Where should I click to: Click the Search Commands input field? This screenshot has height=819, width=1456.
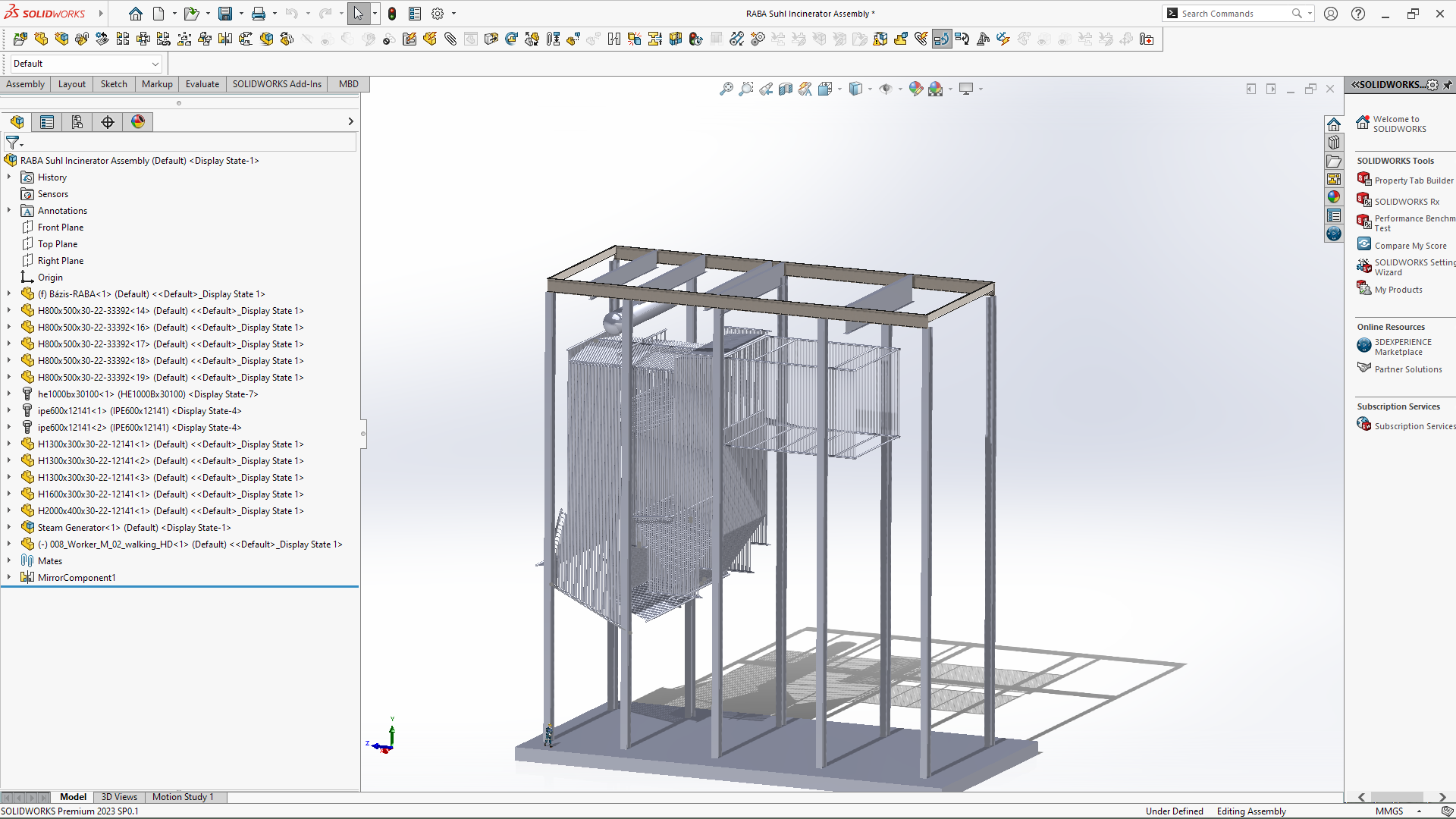[x=1235, y=14]
